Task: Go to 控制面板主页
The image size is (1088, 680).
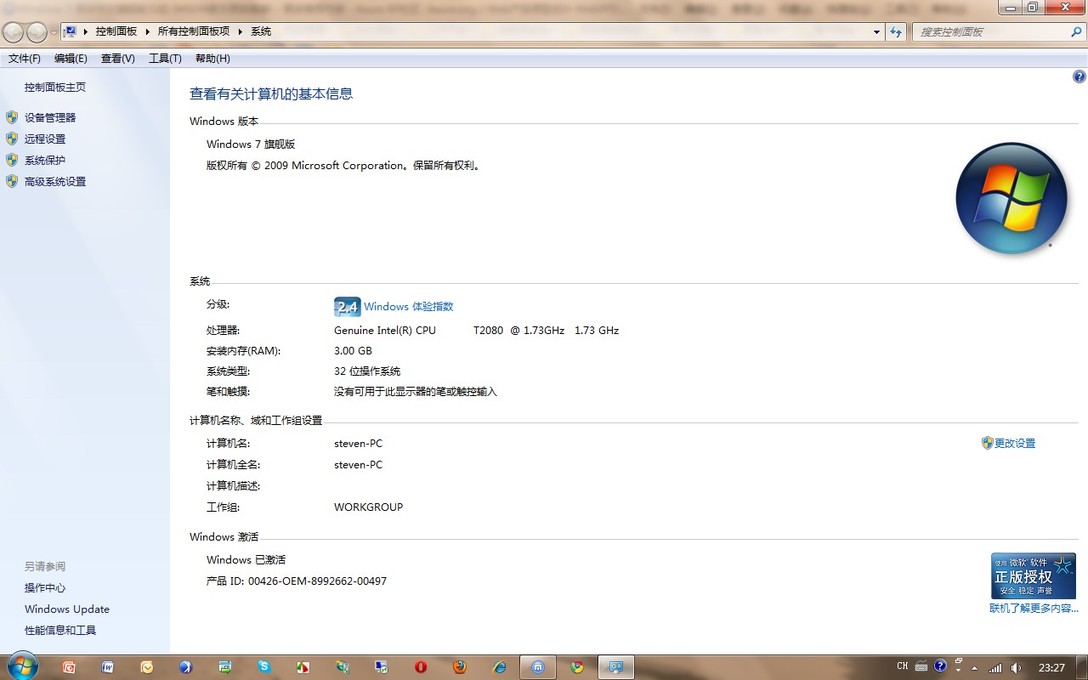Action: (56, 87)
